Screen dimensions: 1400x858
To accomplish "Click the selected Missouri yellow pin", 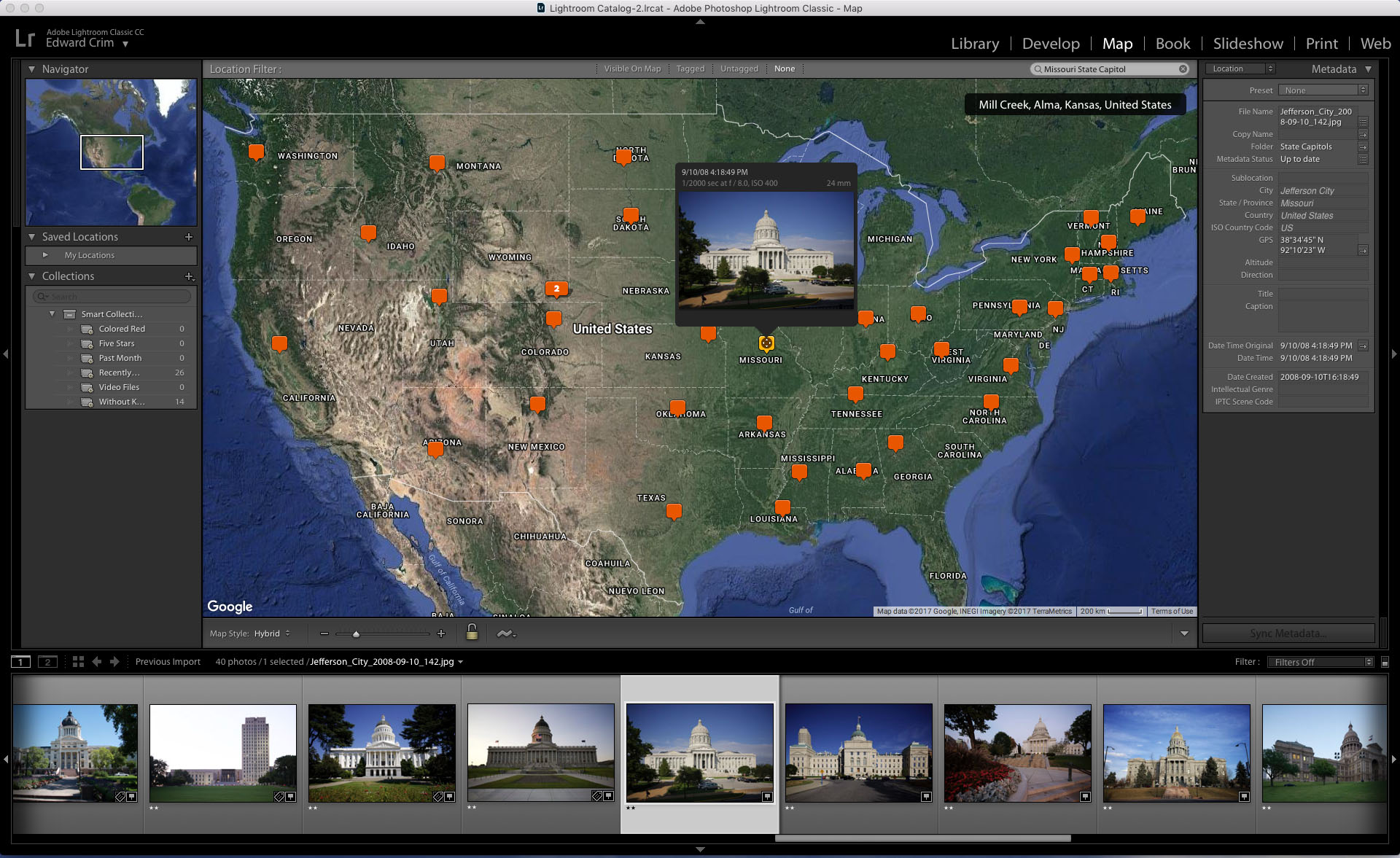I will click(x=766, y=343).
